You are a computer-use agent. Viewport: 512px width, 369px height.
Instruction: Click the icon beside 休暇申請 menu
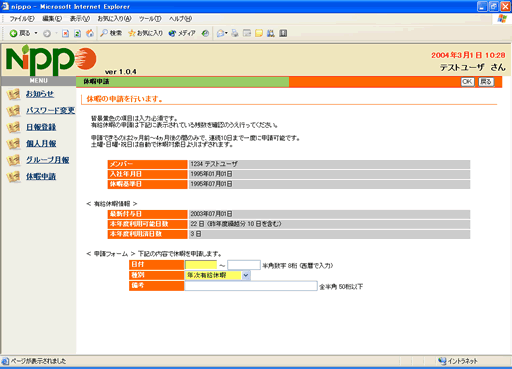click(x=14, y=177)
